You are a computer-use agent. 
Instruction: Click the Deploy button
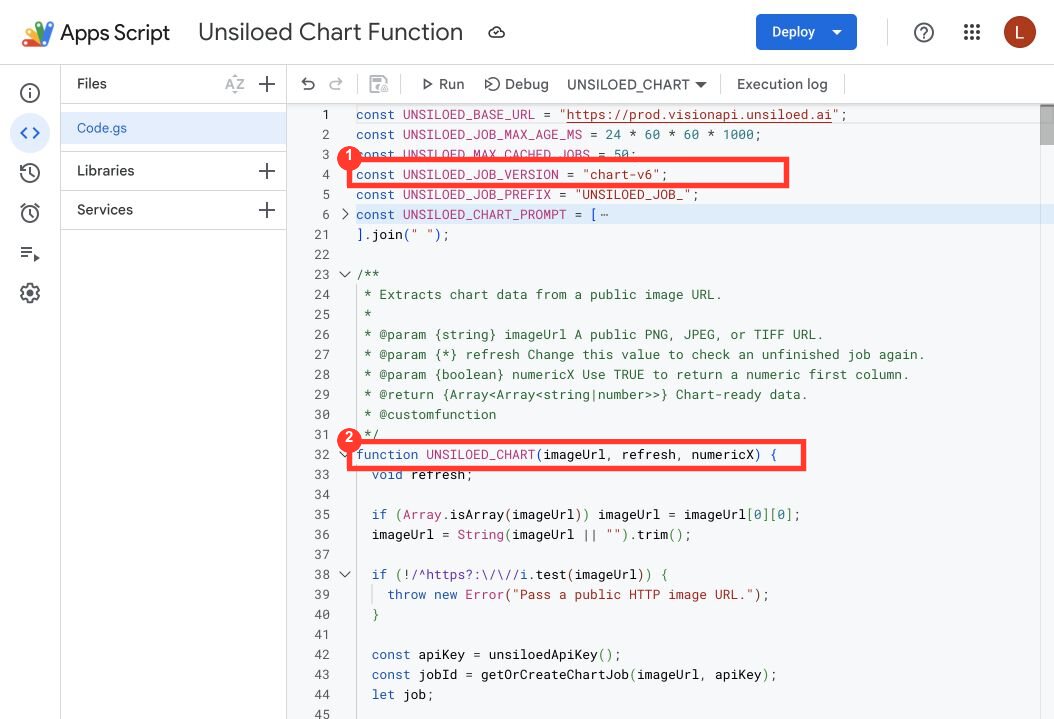[x=806, y=32]
